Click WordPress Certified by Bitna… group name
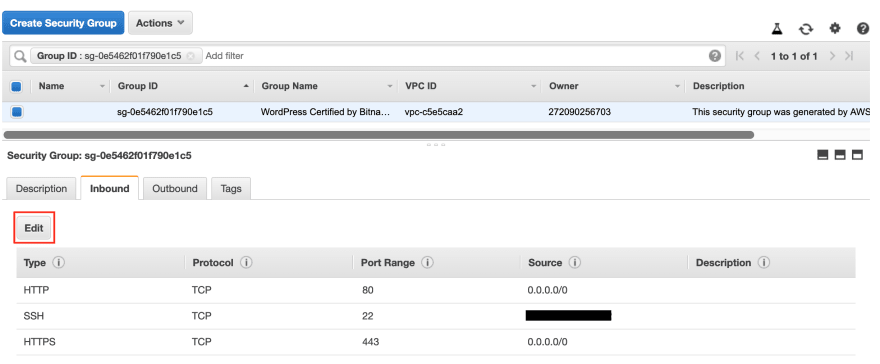Image resolution: width=880 pixels, height=364 pixels. click(x=325, y=112)
